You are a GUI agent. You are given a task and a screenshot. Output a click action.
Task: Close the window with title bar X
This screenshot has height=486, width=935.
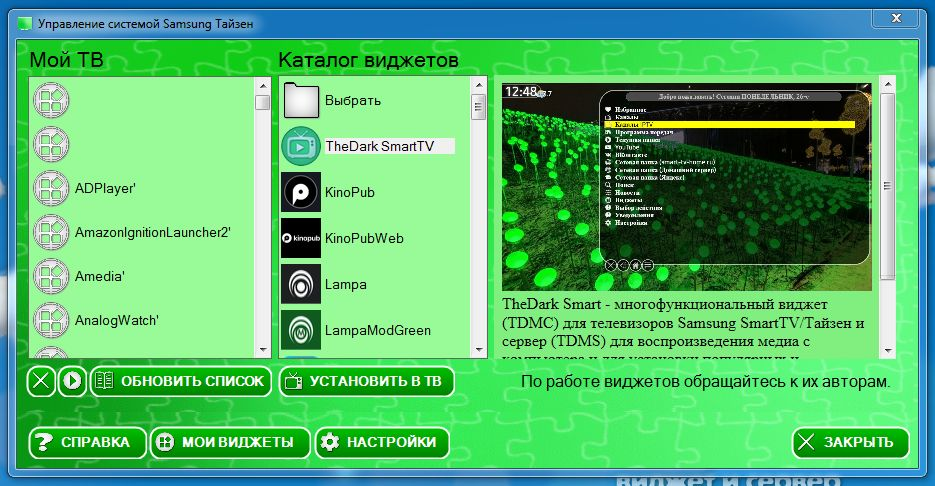click(x=896, y=18)
